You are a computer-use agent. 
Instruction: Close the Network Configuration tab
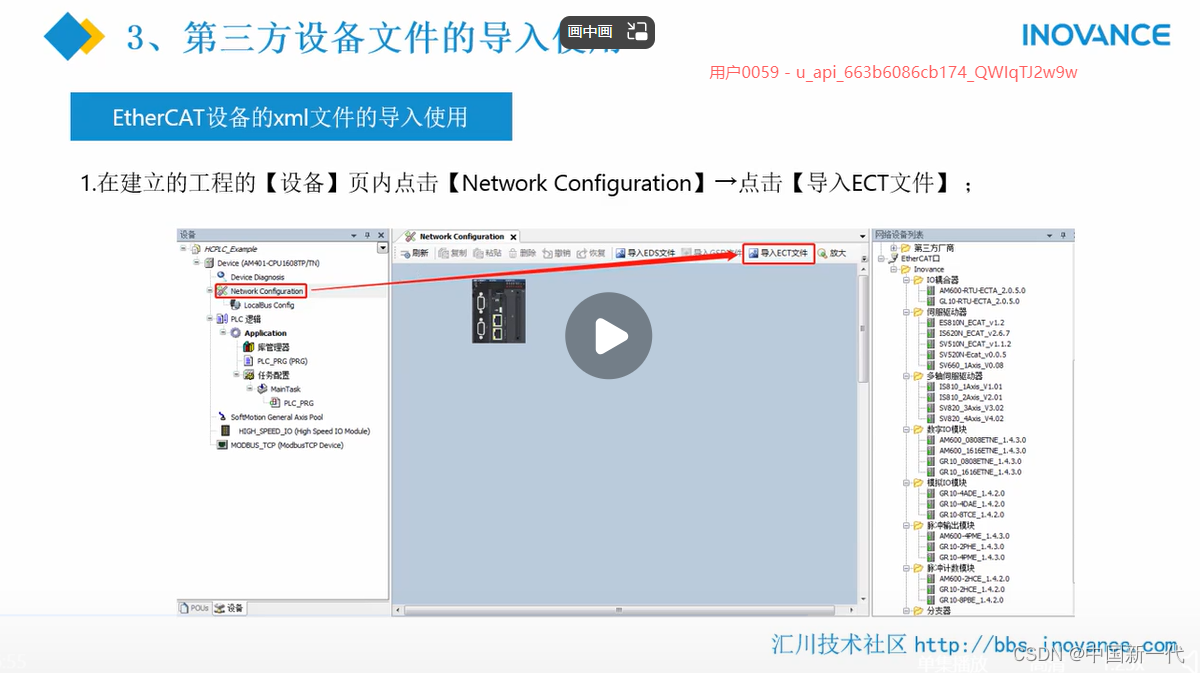(x=514, y=237)
